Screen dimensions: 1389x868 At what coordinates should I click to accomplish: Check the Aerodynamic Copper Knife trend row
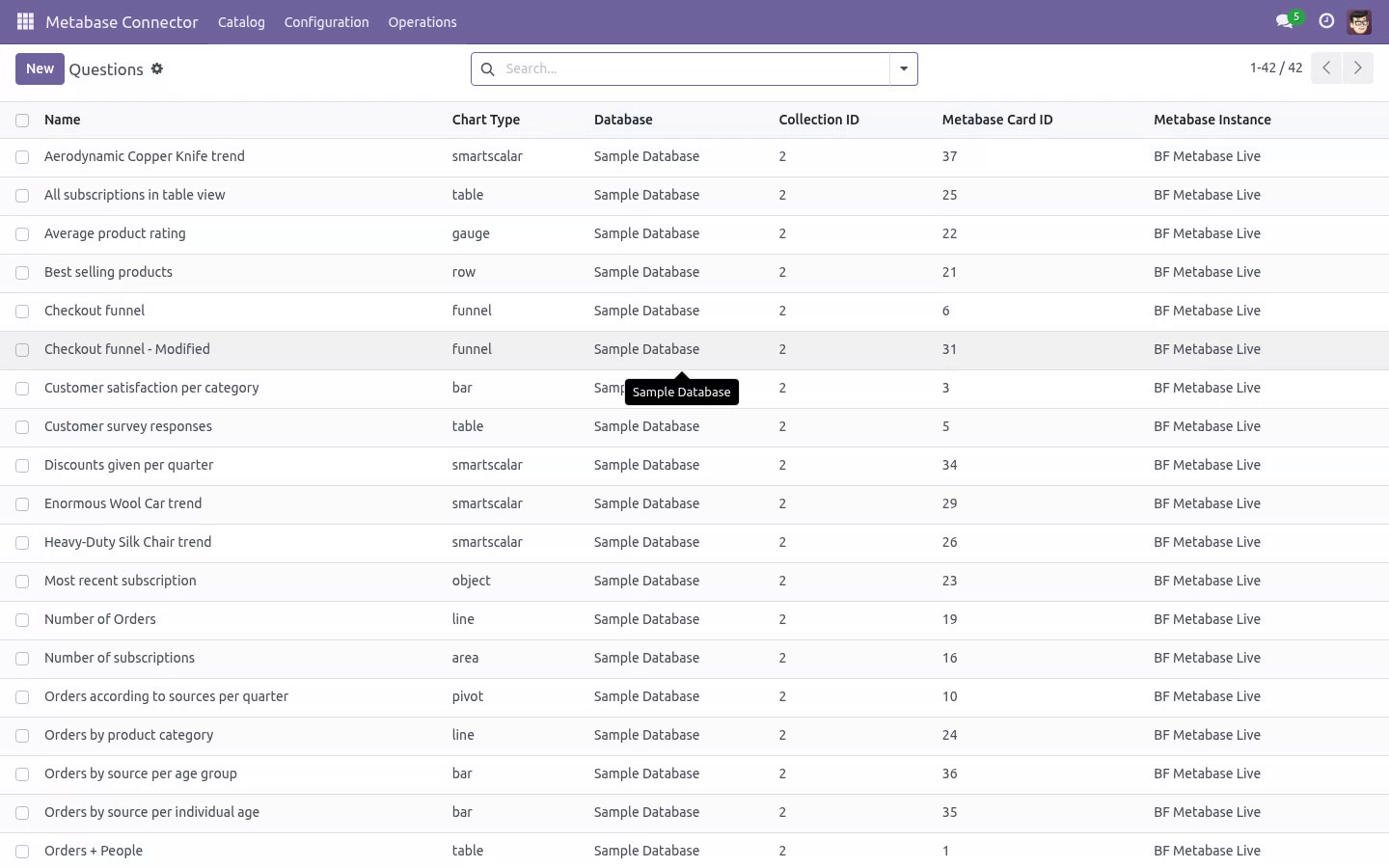[x=22, y=157]
